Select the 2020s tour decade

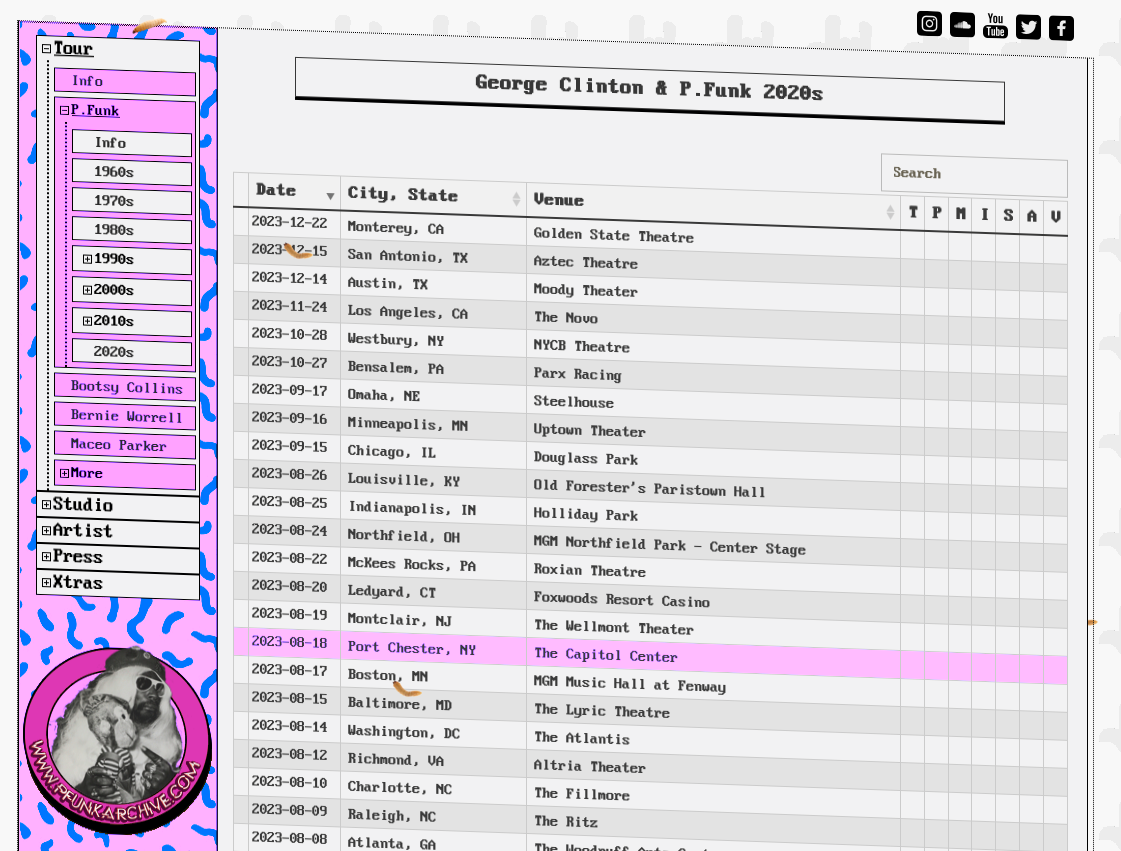pyautogui.click(x=132, y=352)
